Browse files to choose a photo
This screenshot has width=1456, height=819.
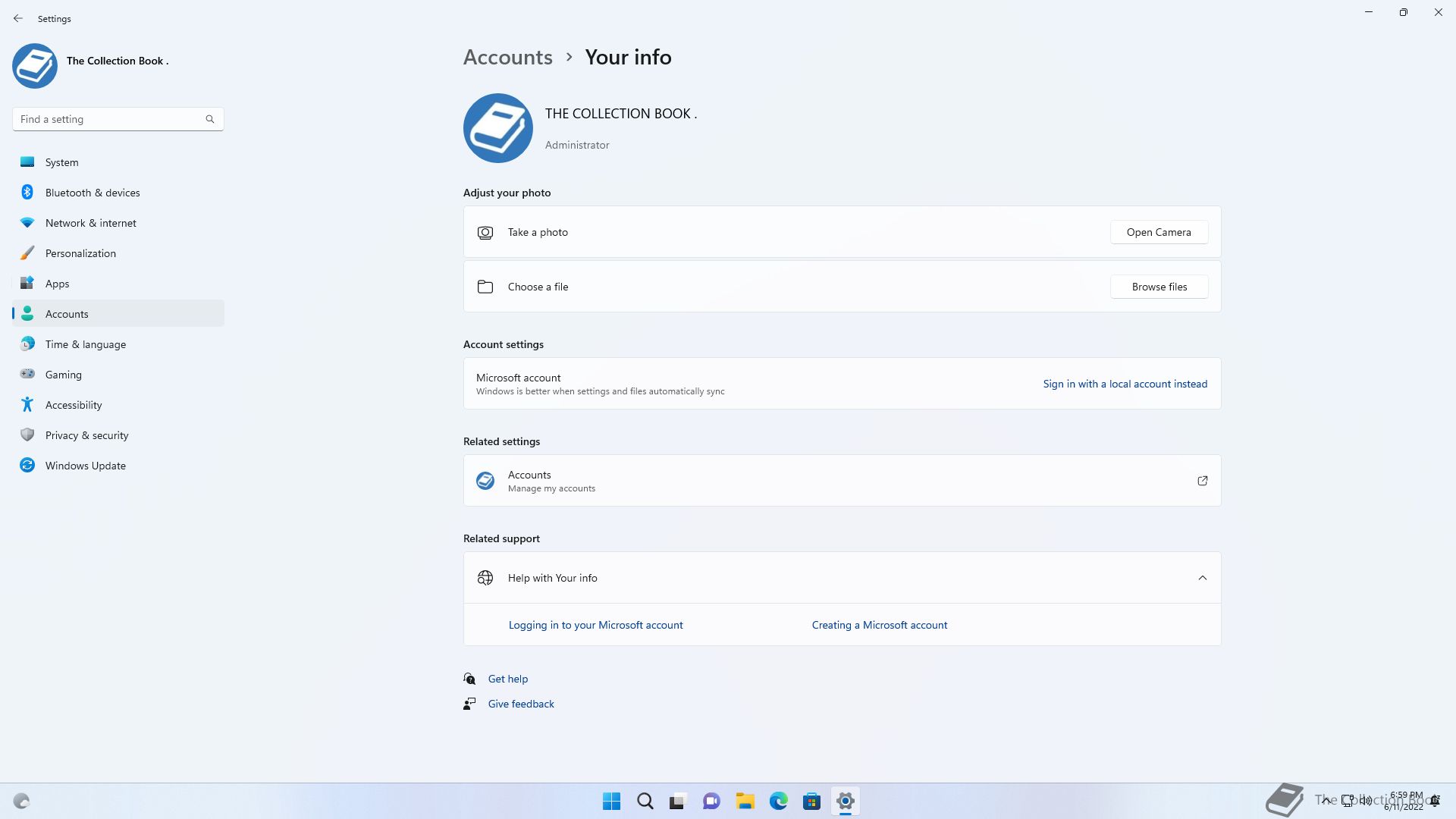click(1159, 287)
